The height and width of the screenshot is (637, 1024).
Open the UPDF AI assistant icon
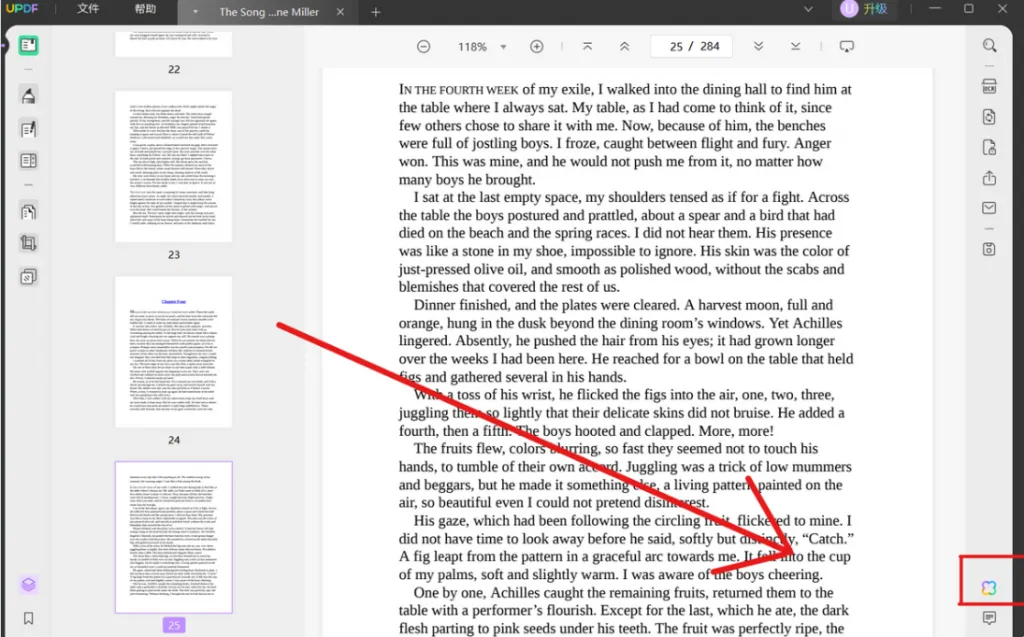tap(989, 588)
